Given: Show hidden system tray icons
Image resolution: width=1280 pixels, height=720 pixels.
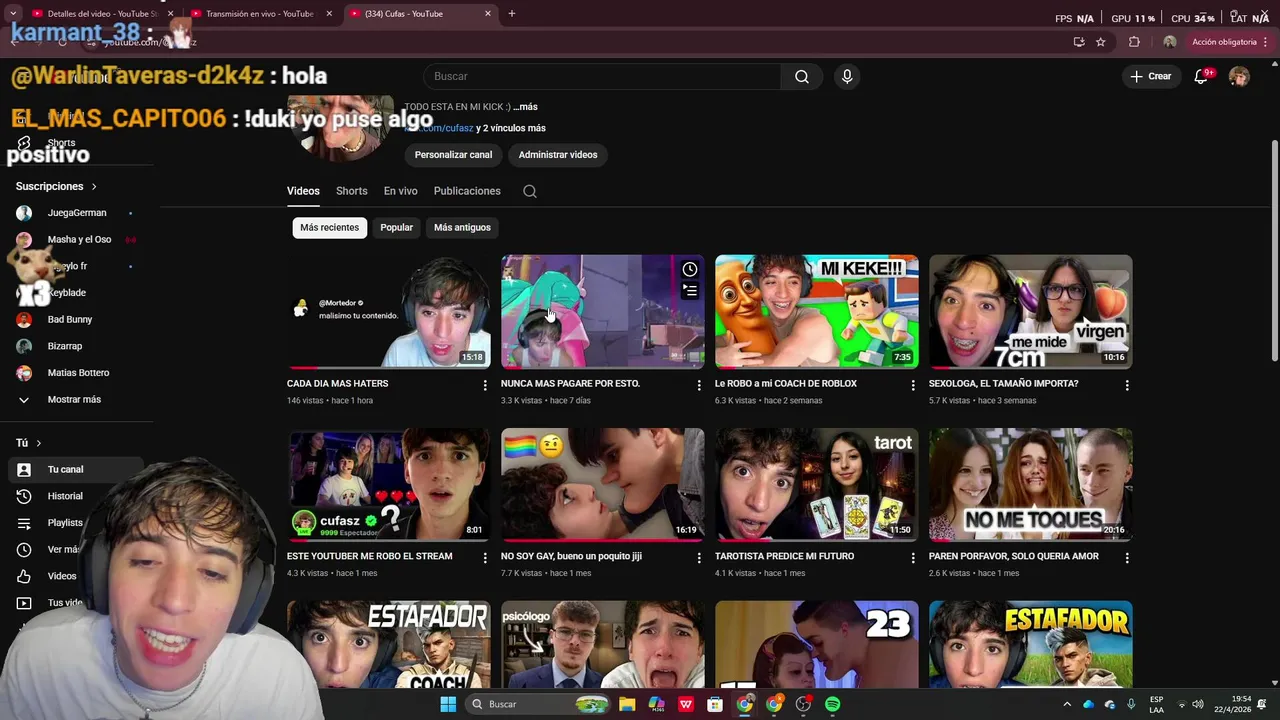Looking at the screenshot, I should (1067, 705).
